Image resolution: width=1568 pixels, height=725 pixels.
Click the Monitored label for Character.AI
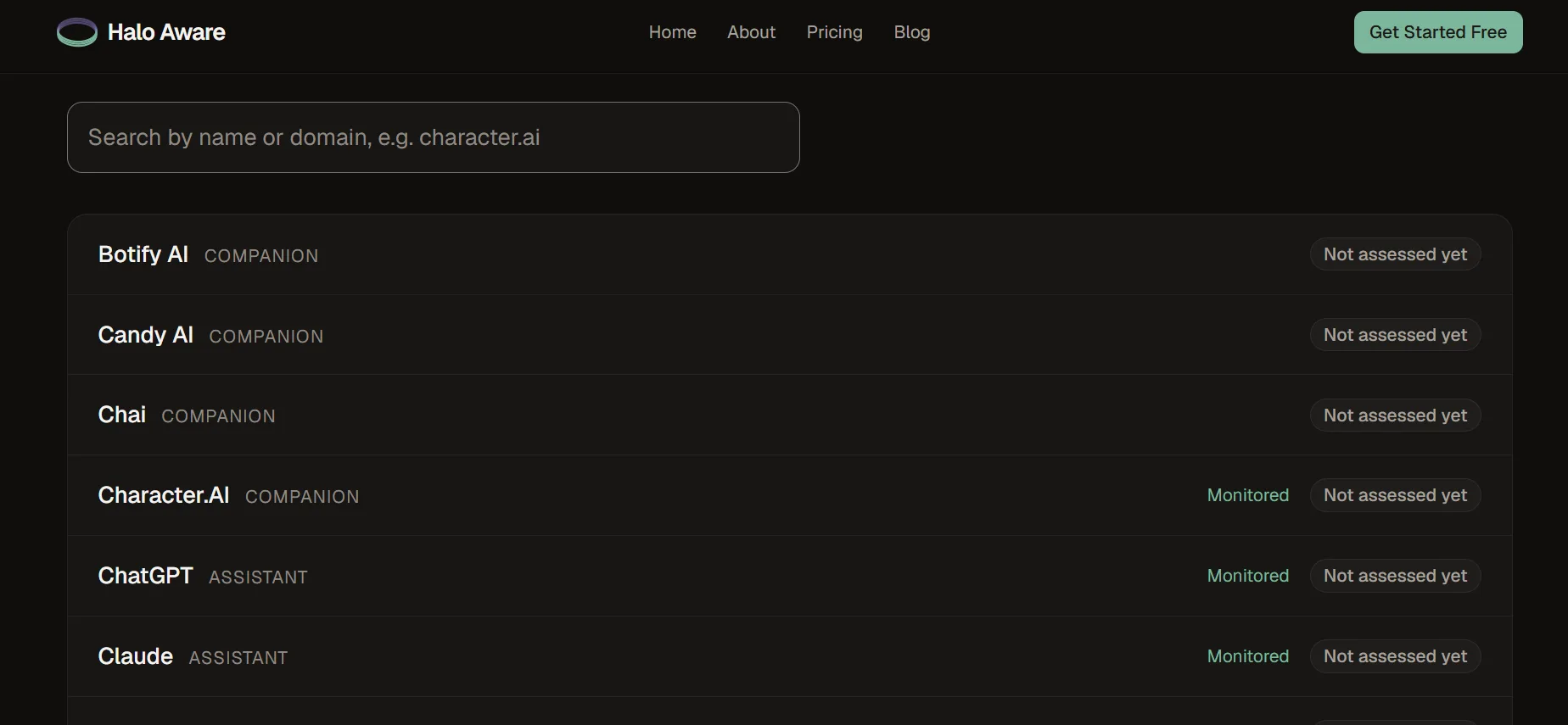tap(1248, 495)
